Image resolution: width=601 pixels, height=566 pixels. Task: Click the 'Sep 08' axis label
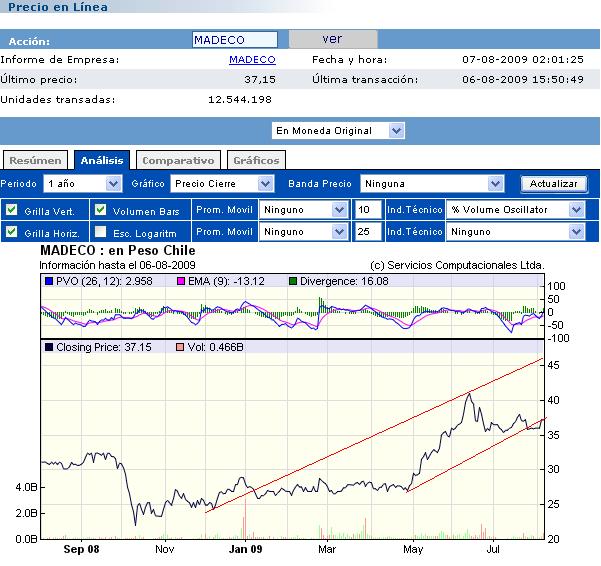click(x=81, y=549)
